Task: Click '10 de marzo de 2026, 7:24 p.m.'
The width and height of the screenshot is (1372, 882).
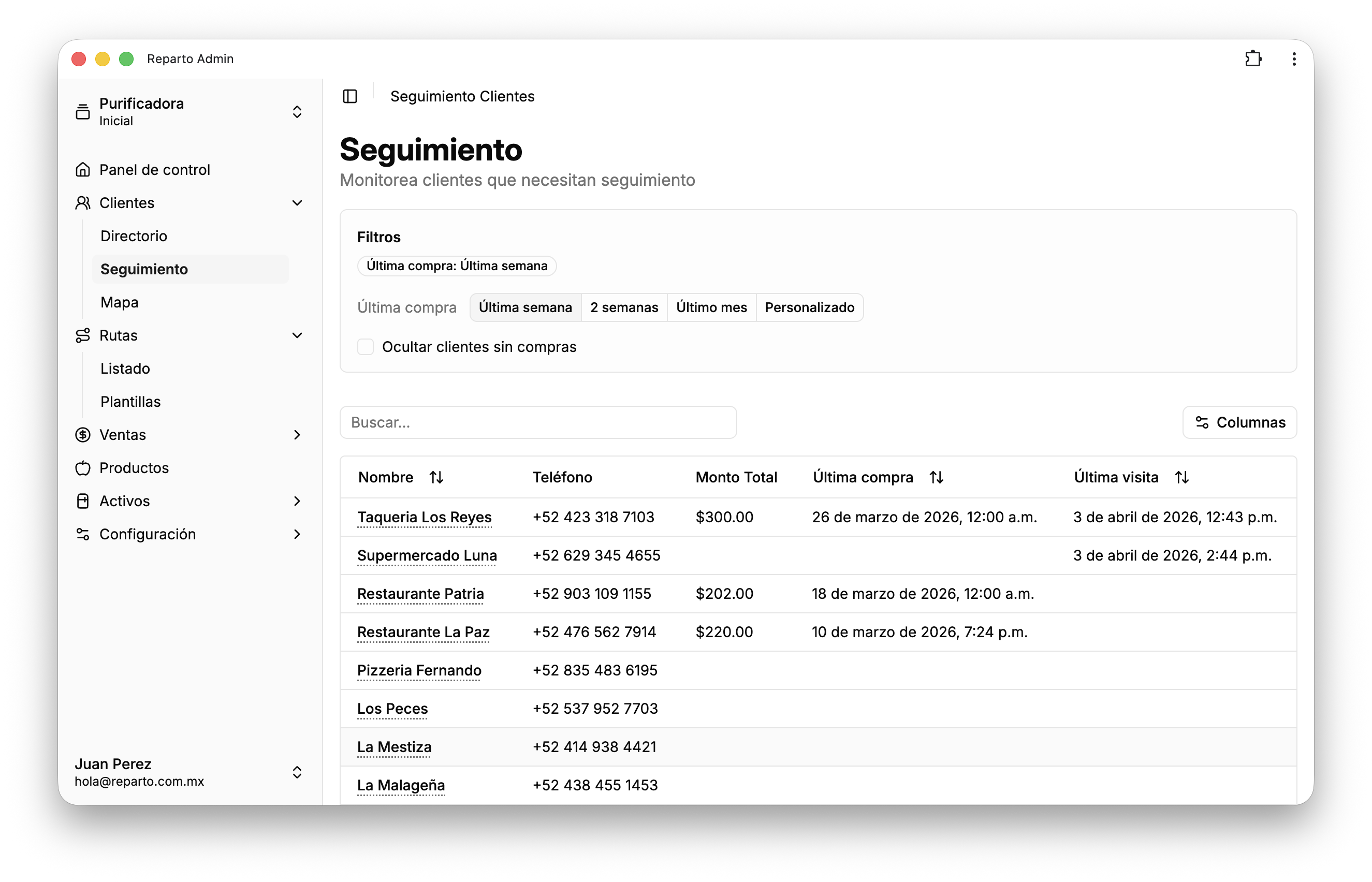Action: [919, 633]
